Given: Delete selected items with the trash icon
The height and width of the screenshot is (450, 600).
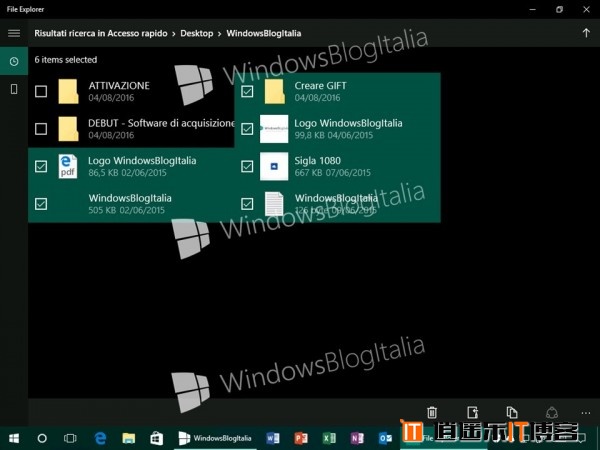Looking at the screenshot, I should pos(432,412).
